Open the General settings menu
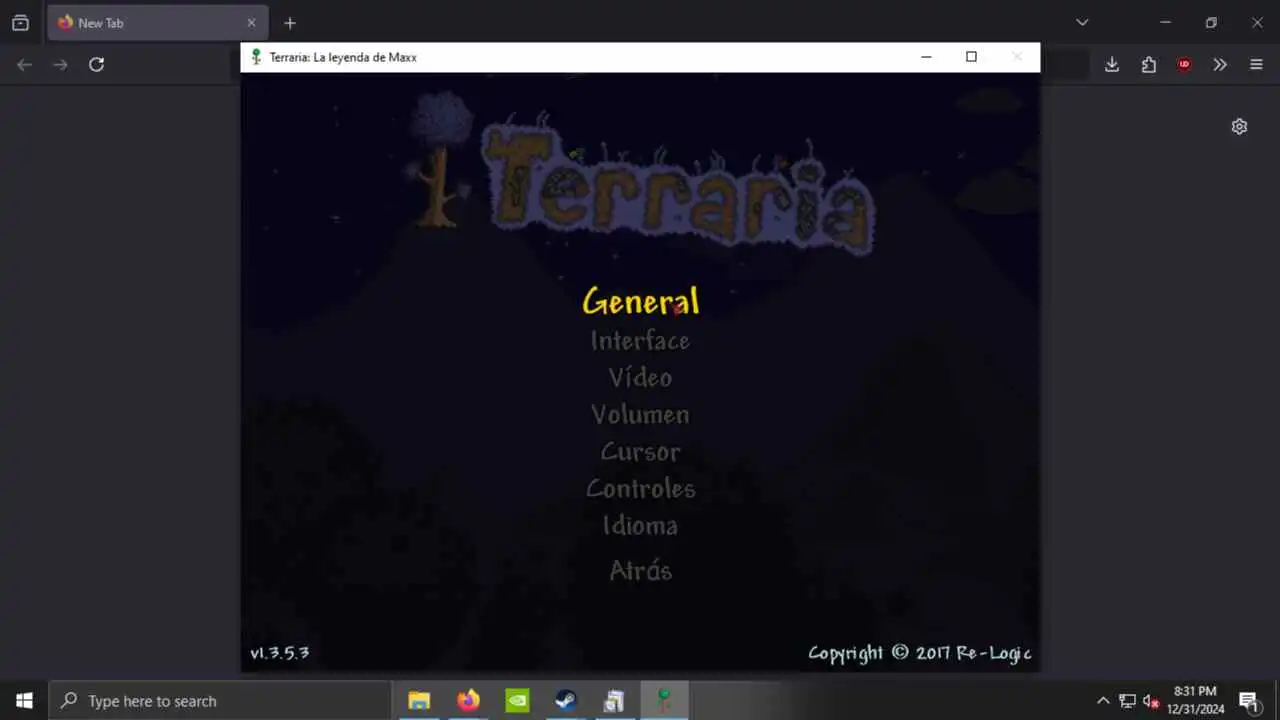This screenshot has width=1280, height=720. coord(640,301)
